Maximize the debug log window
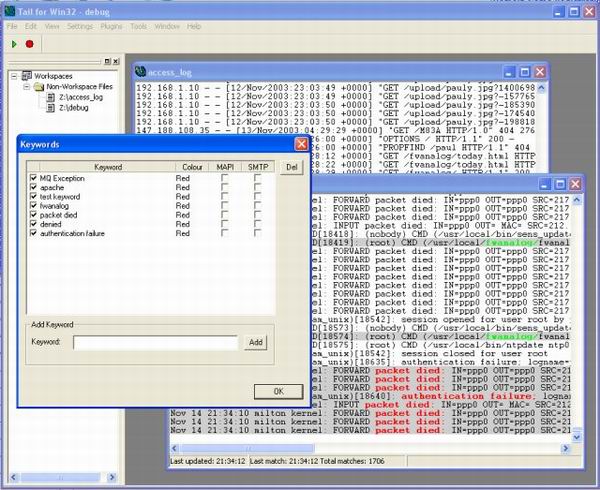Image resolution: width=600 pixels, height=490 pixels. (x=560, y=184)
